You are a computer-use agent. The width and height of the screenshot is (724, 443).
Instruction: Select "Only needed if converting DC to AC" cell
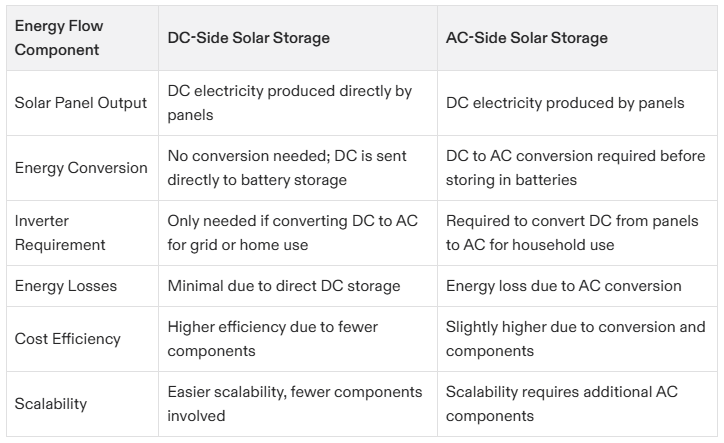pyautogui.click(x=289, y=233)
